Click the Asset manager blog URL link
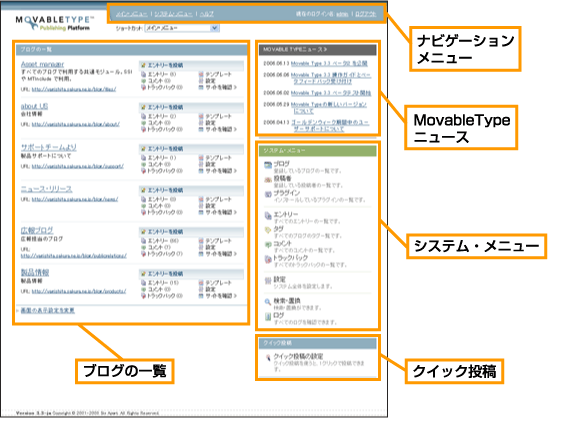The height and width of the screenshot is (444, 574). tap(74, 89)
